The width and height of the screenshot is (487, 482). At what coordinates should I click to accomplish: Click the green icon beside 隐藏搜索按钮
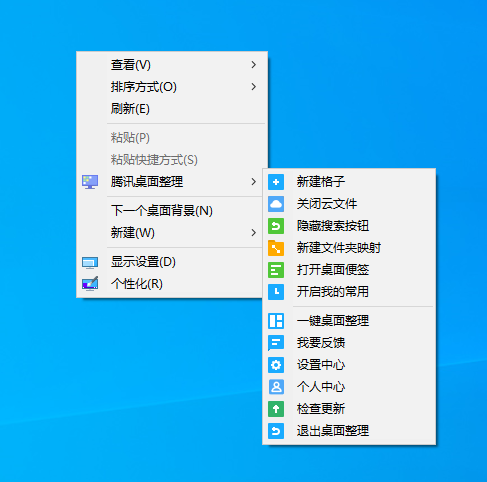pyautogui.click(x=276, y=226)
